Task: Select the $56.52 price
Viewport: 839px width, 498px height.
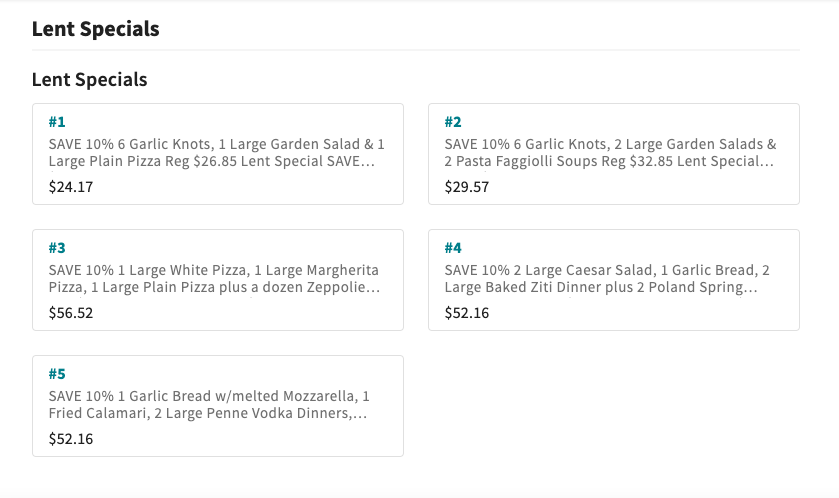Action: click(70, 312)
